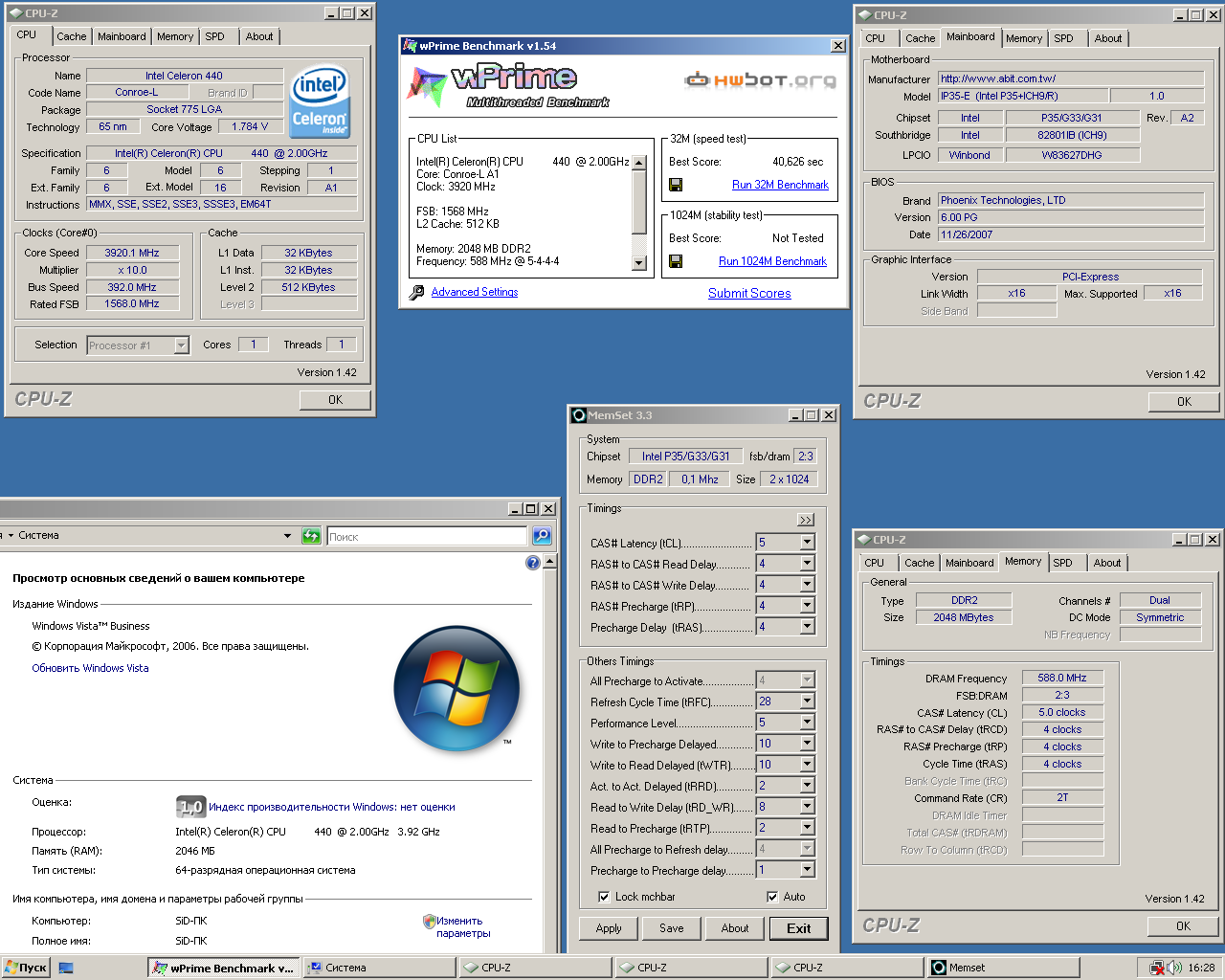Click the show desktop quick launch icon
Viewport: 1225px width, 980px height.
click(x=66, y=968)
